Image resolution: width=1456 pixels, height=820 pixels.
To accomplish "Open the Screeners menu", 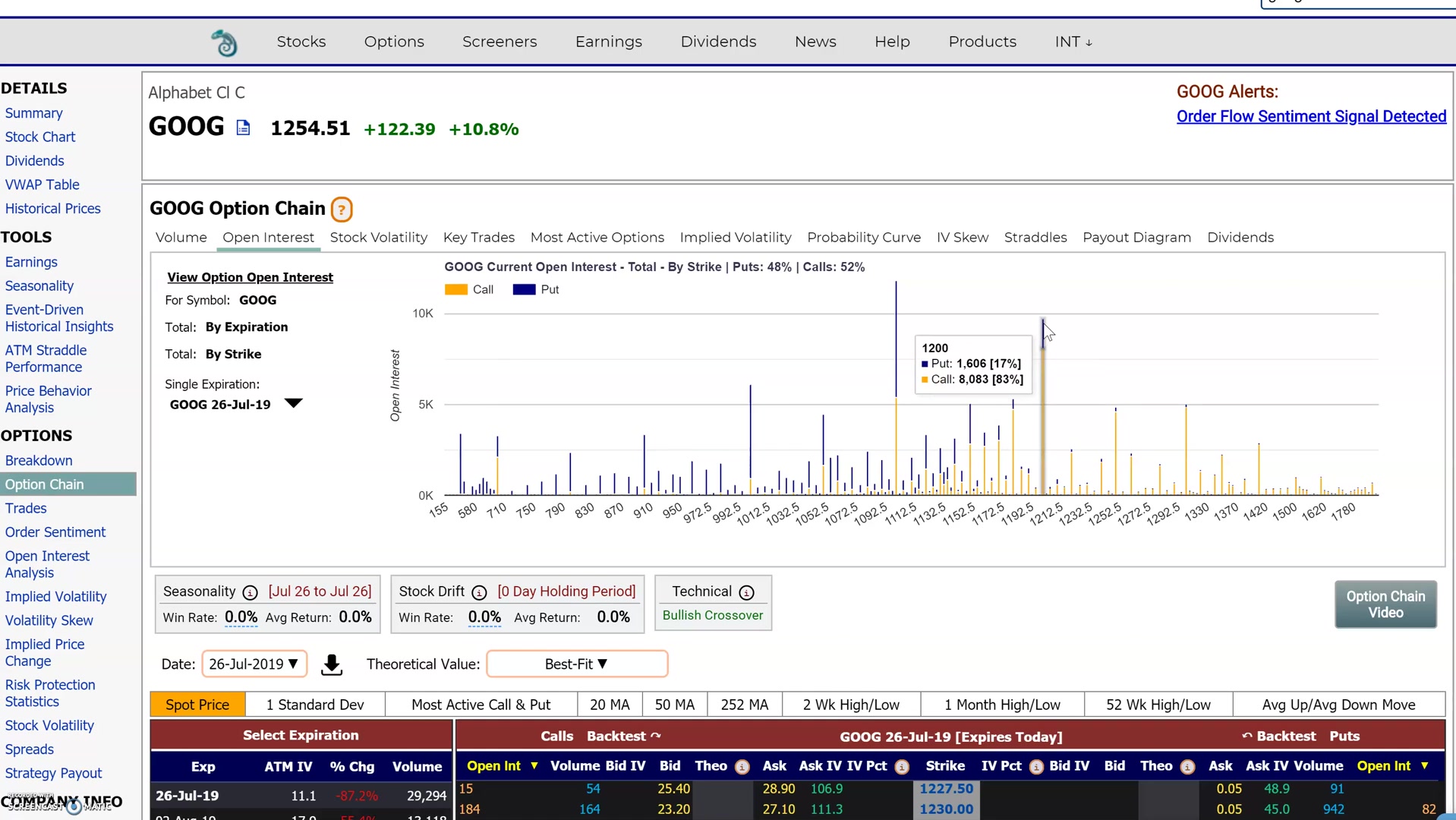I will [500, 42].
